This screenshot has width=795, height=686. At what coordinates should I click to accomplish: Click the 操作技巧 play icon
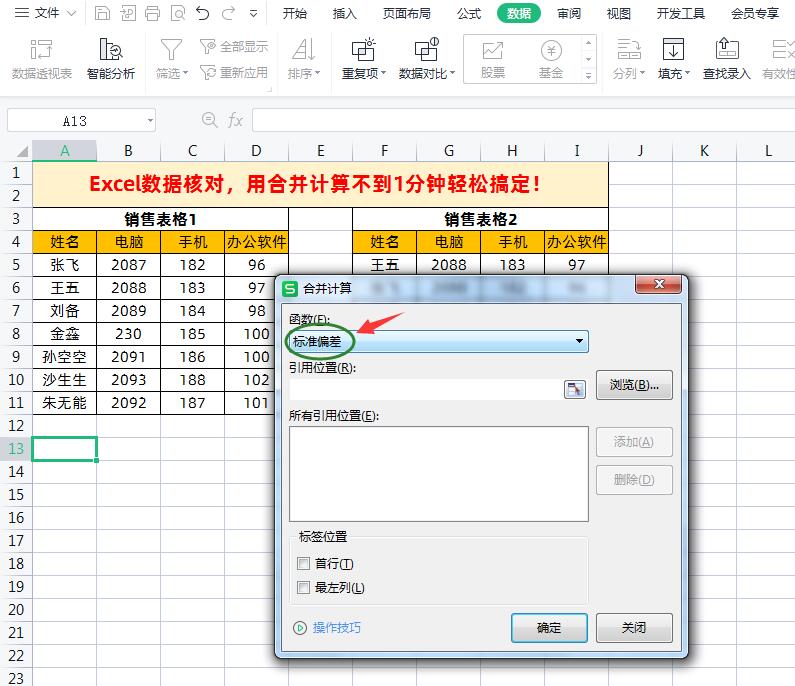300,628
